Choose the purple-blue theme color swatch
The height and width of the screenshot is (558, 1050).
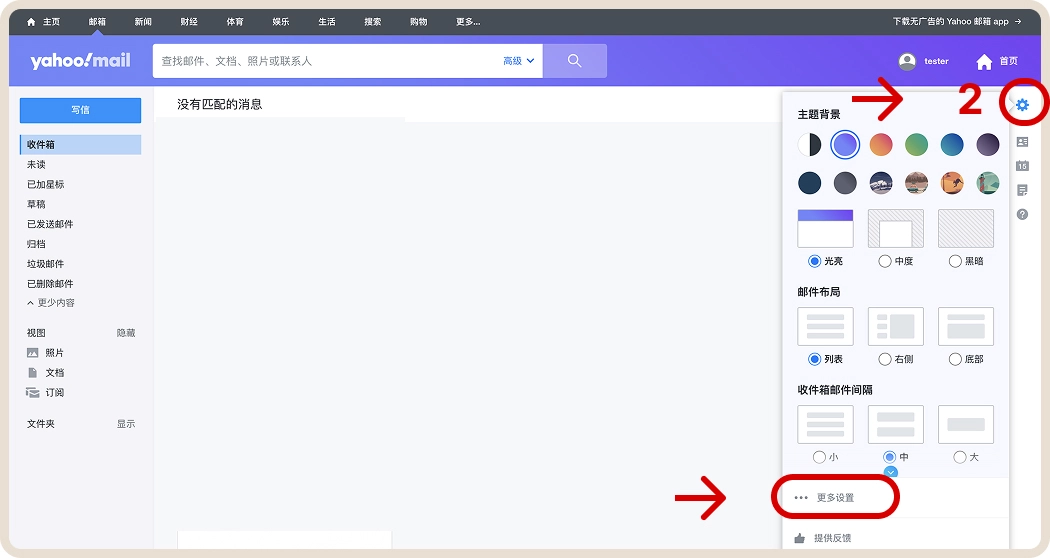(845, 144)
